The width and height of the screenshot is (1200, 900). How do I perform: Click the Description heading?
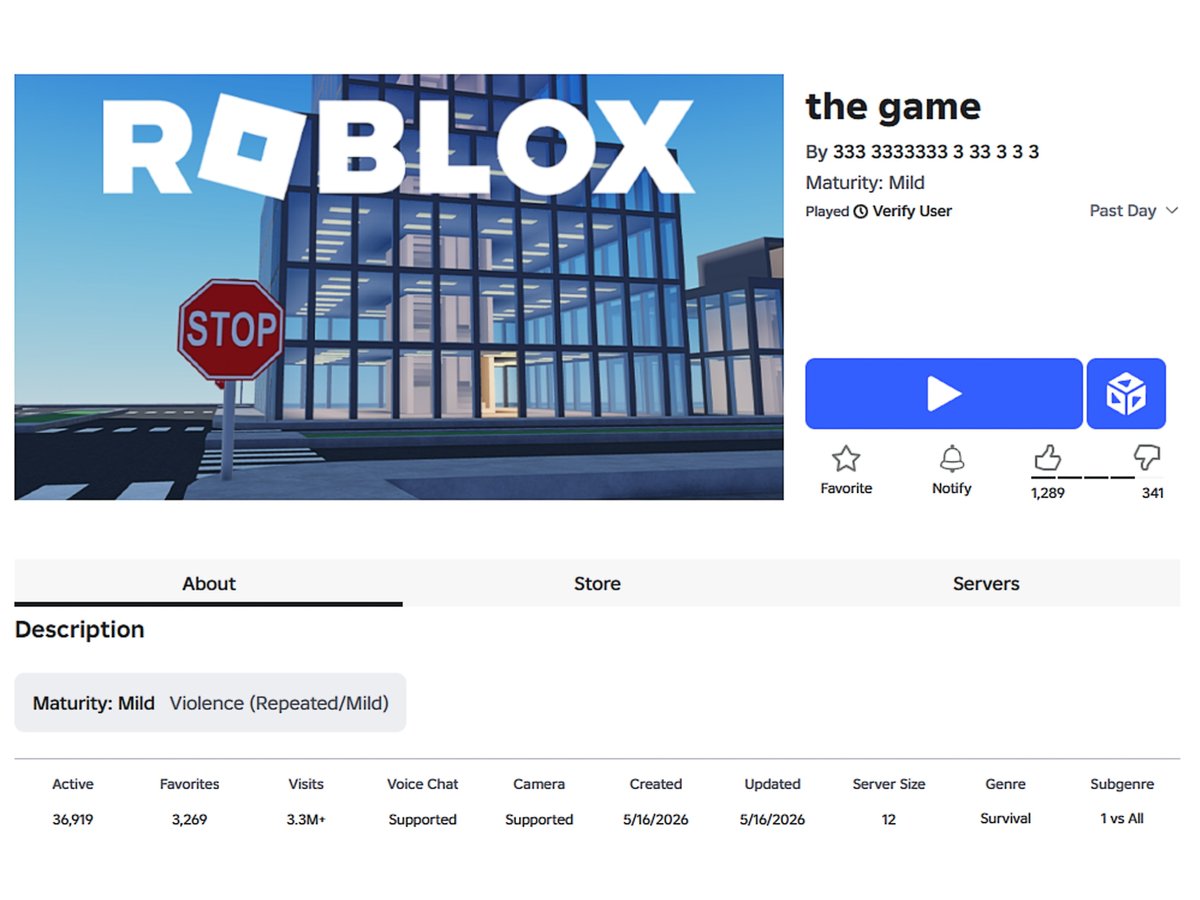tap(80, 630)
